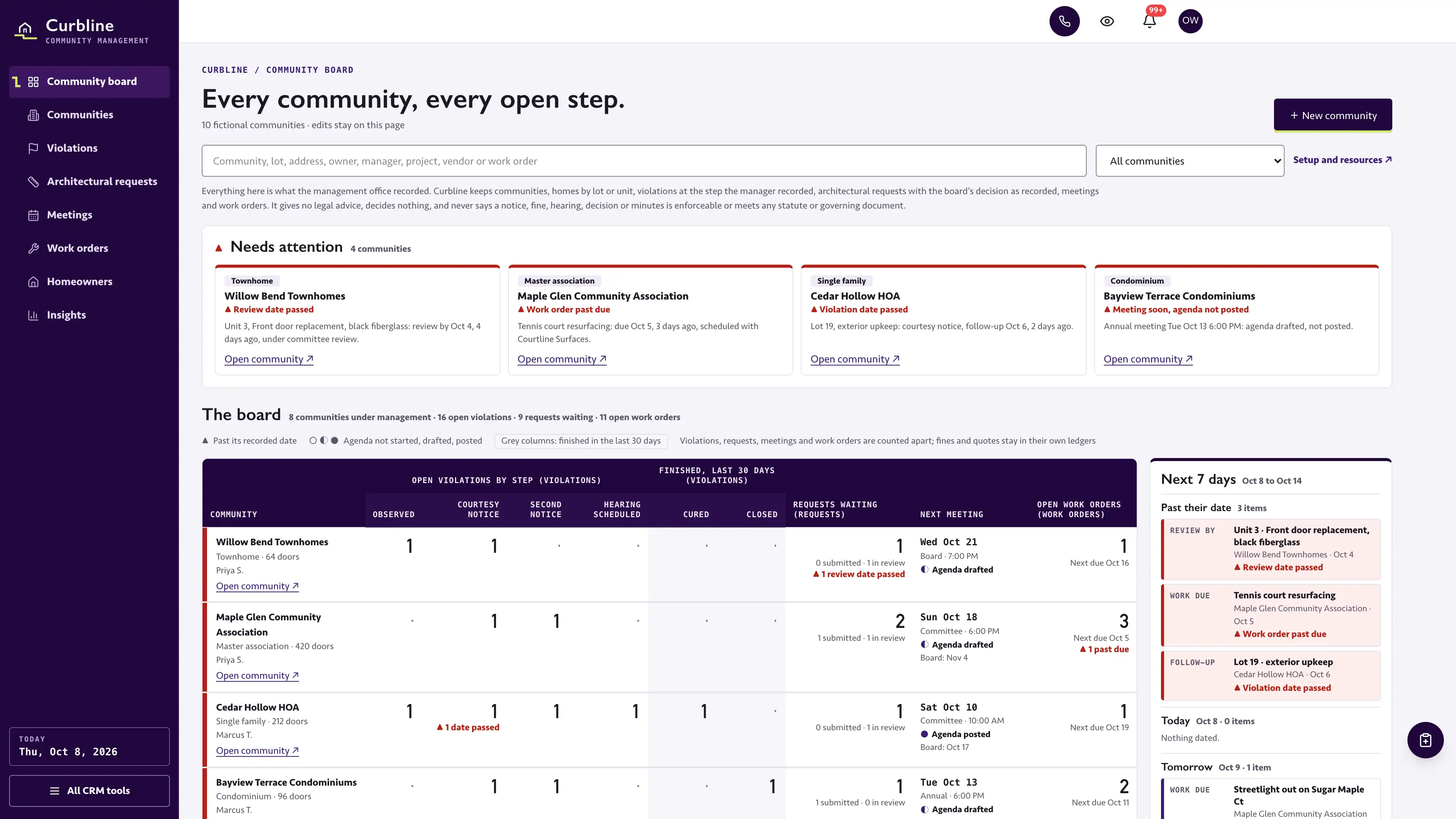Click Agenda posted status in Cedar Hollow row
1456x819 pixels.
coord(955,734)
